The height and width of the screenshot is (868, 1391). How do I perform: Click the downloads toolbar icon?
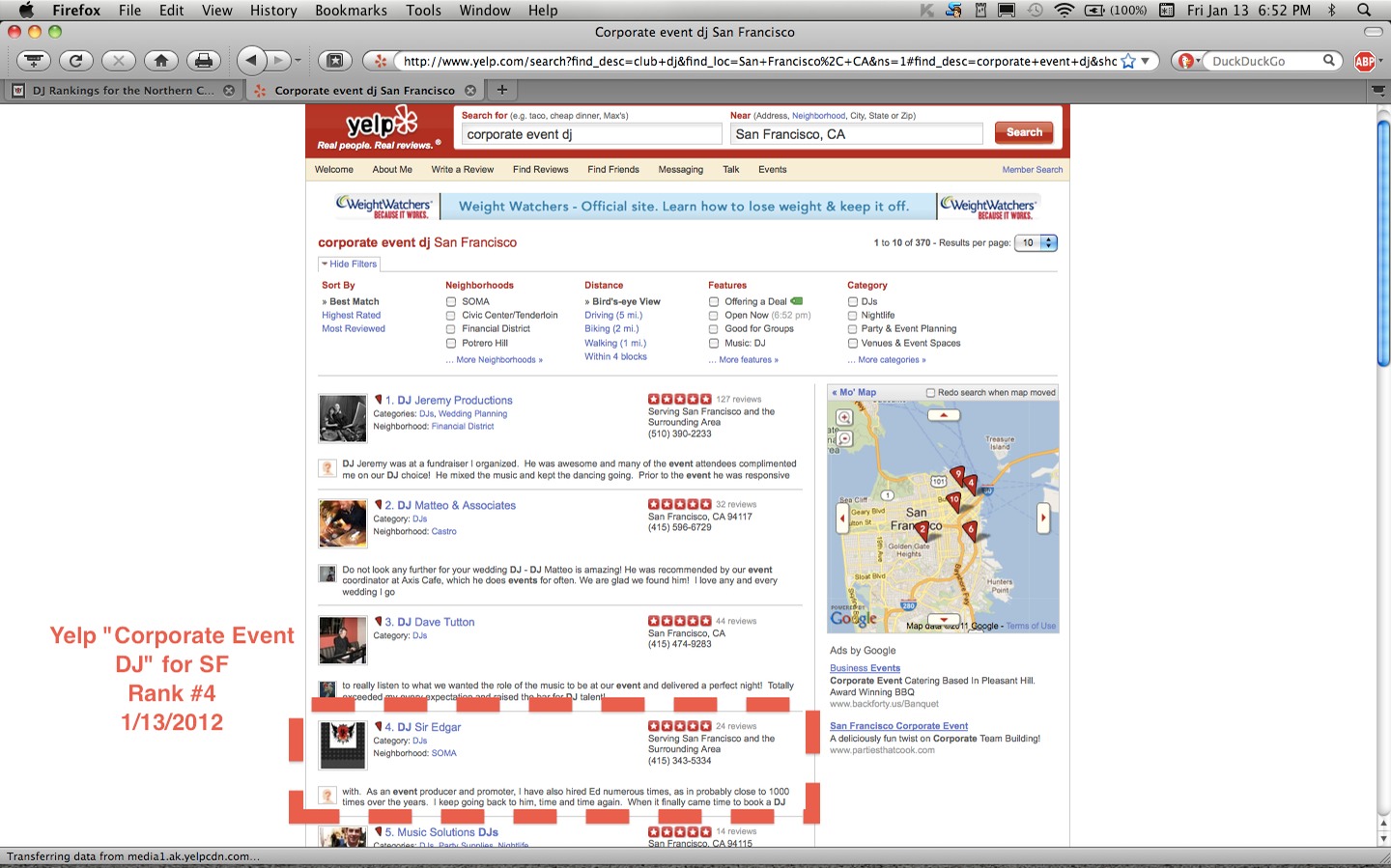tap(33, 61)
